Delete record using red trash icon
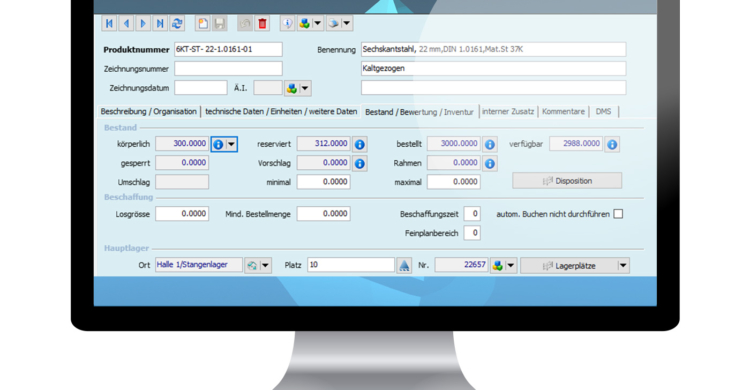 [262, 23]
